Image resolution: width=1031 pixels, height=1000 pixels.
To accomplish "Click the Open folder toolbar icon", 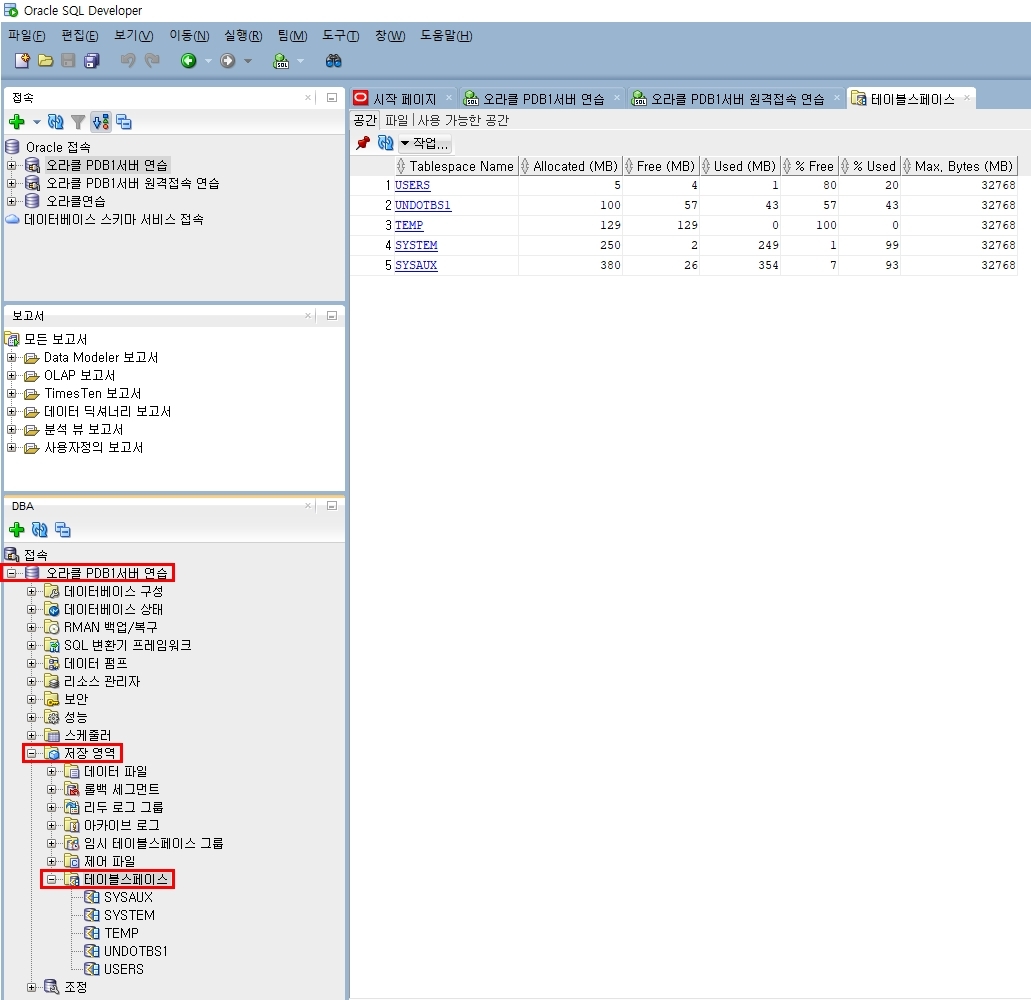I will 45,61.
